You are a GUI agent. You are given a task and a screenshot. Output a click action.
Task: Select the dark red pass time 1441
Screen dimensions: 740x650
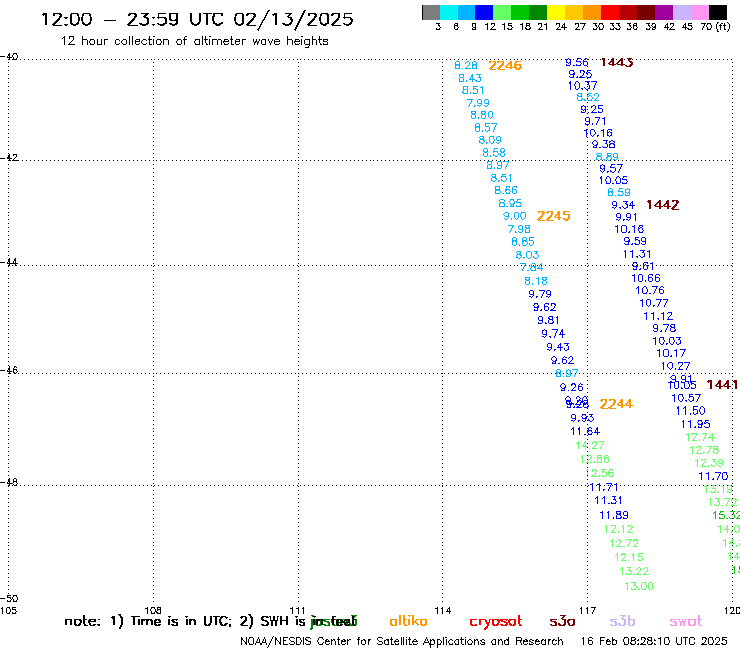[x=722, y=385]
